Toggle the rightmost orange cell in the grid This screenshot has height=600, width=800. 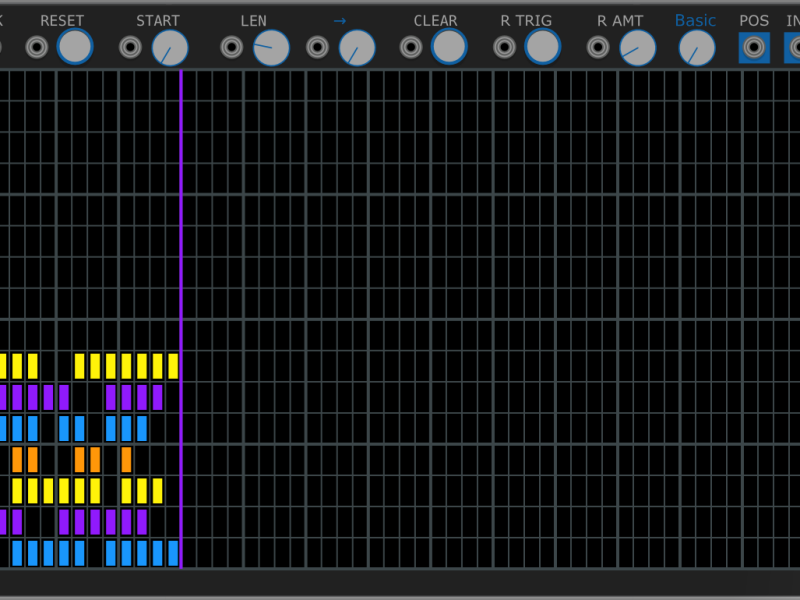click(126, 460)
